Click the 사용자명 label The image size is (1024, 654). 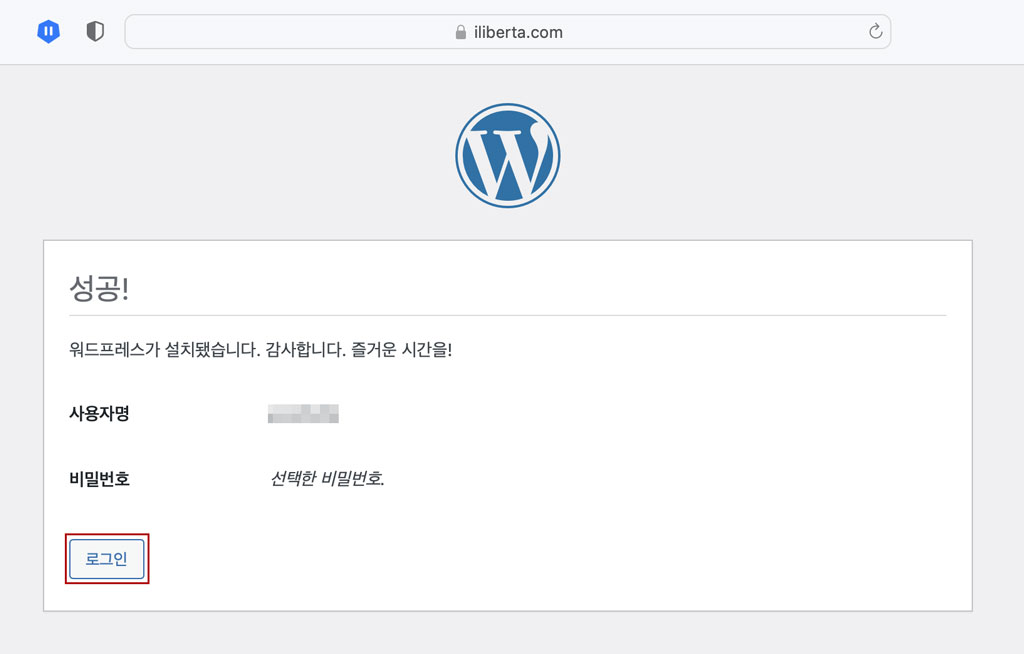[x=99, y=413]
